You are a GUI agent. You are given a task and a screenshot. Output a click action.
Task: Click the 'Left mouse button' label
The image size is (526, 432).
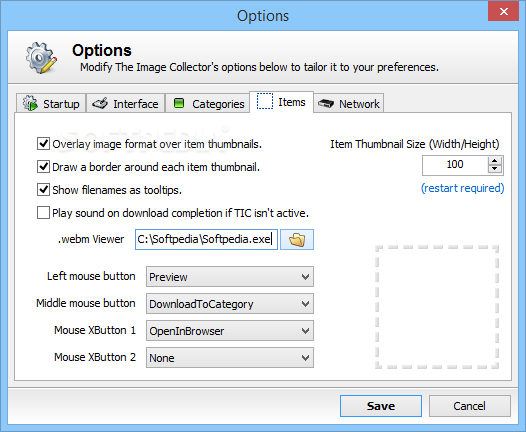91,276
